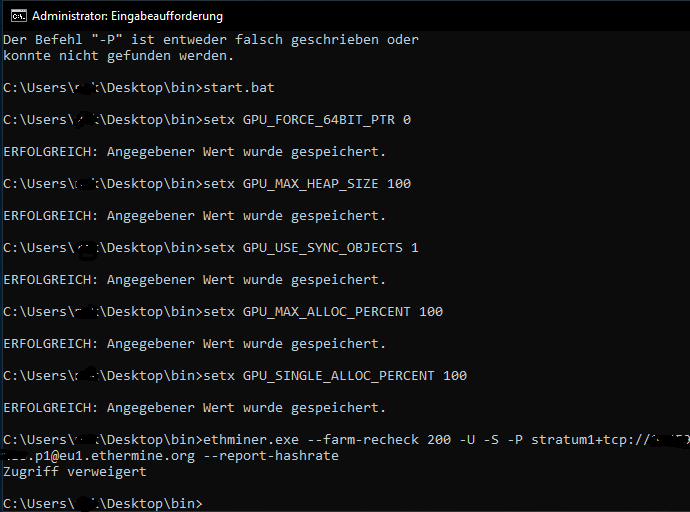Click the setx GPU_USE_SYNC_OBJECTS 1 line

tap(211, 248)
